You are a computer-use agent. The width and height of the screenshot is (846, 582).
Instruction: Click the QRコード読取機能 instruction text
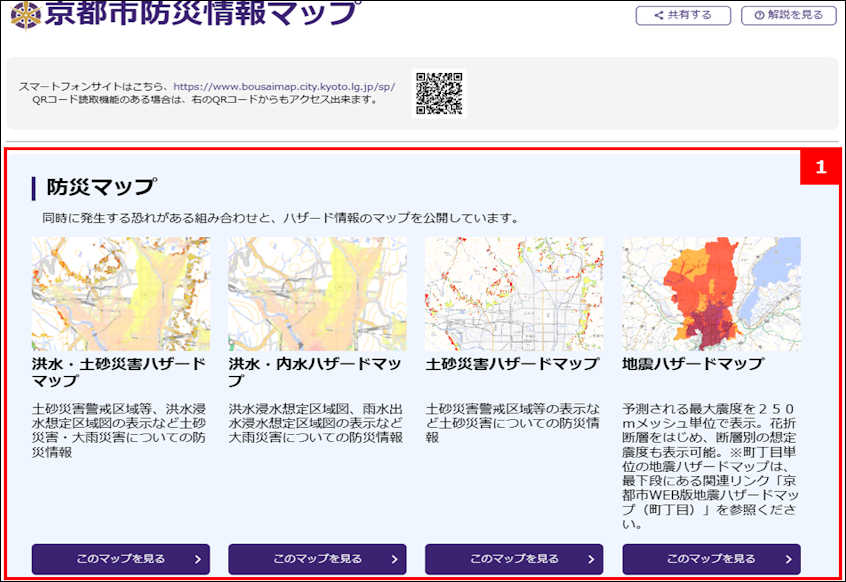coord(204,100)
